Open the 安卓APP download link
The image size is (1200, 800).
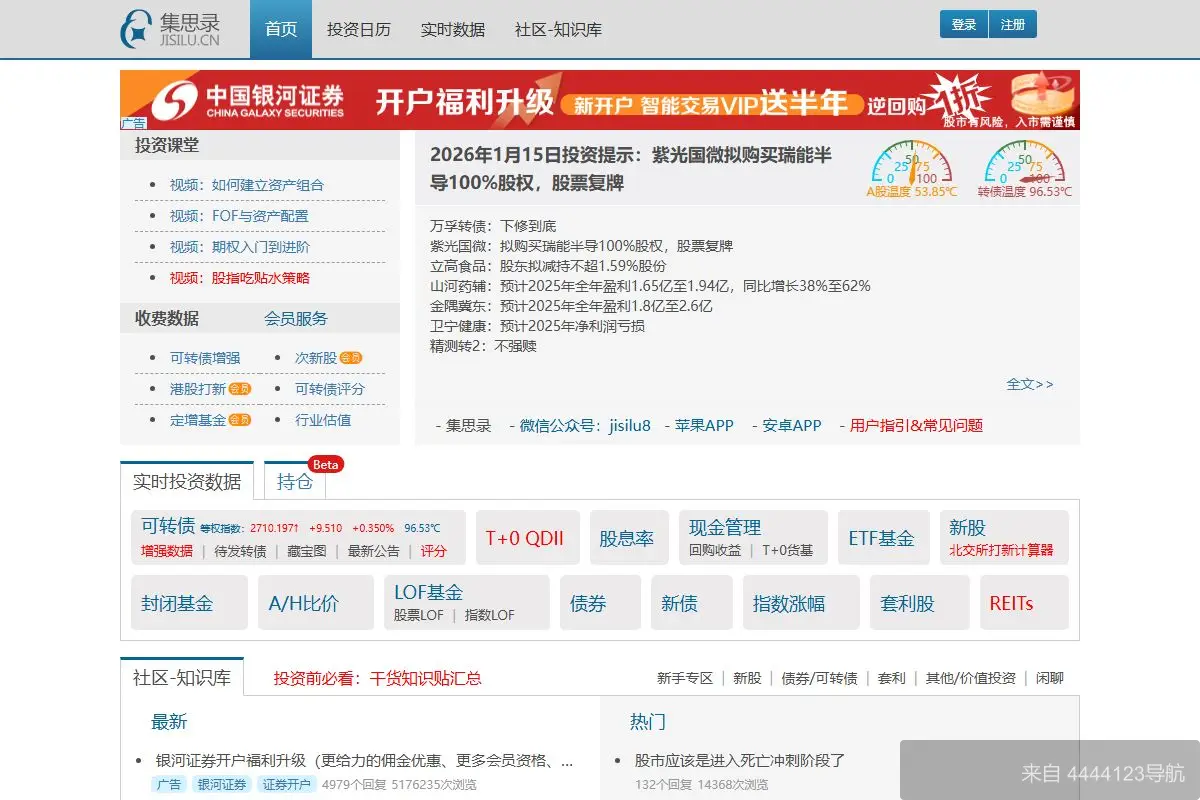point(790,425)
